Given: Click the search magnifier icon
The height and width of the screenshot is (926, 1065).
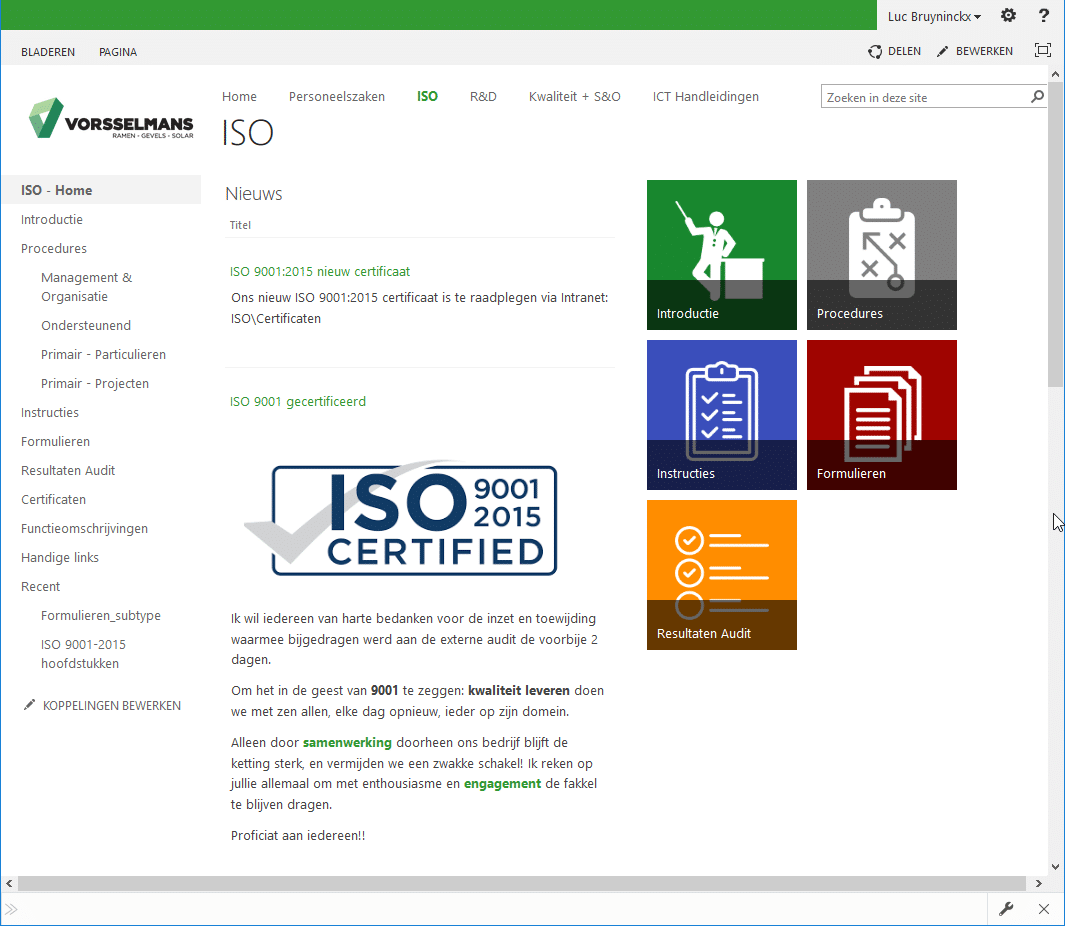Looking at the screenshot, I should (x=1037, y=96).
